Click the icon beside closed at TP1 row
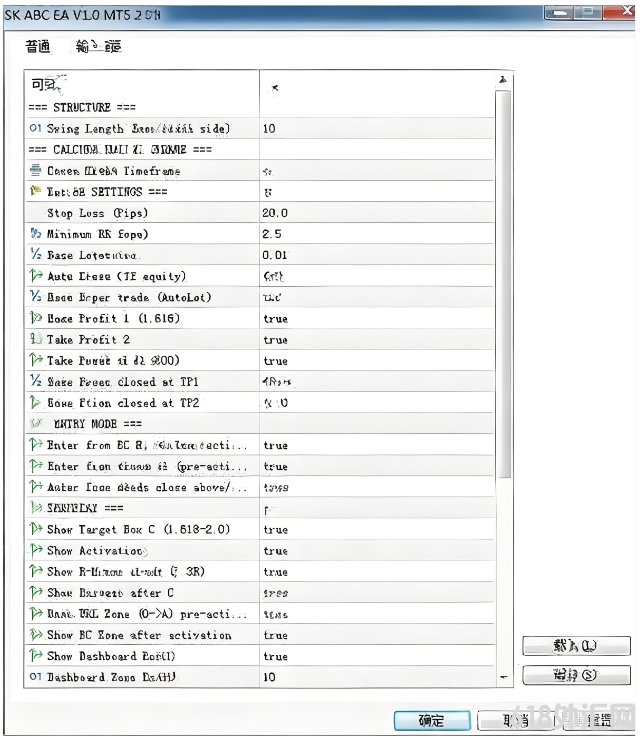Image resolution: width=643 pixels, height=741 pixels. coord(35,381)
